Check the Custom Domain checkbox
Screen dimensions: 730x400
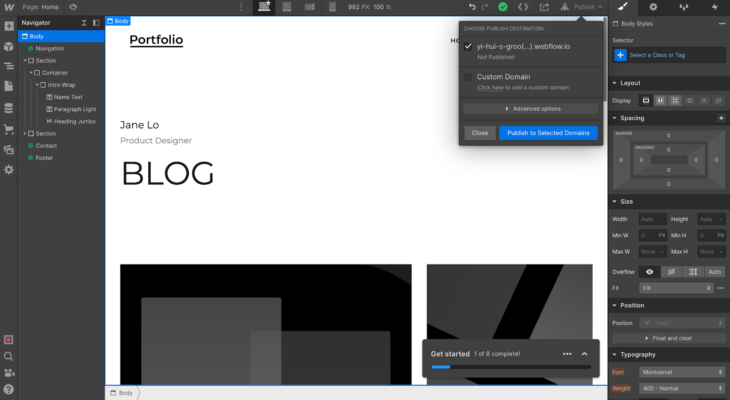point(468,77)
